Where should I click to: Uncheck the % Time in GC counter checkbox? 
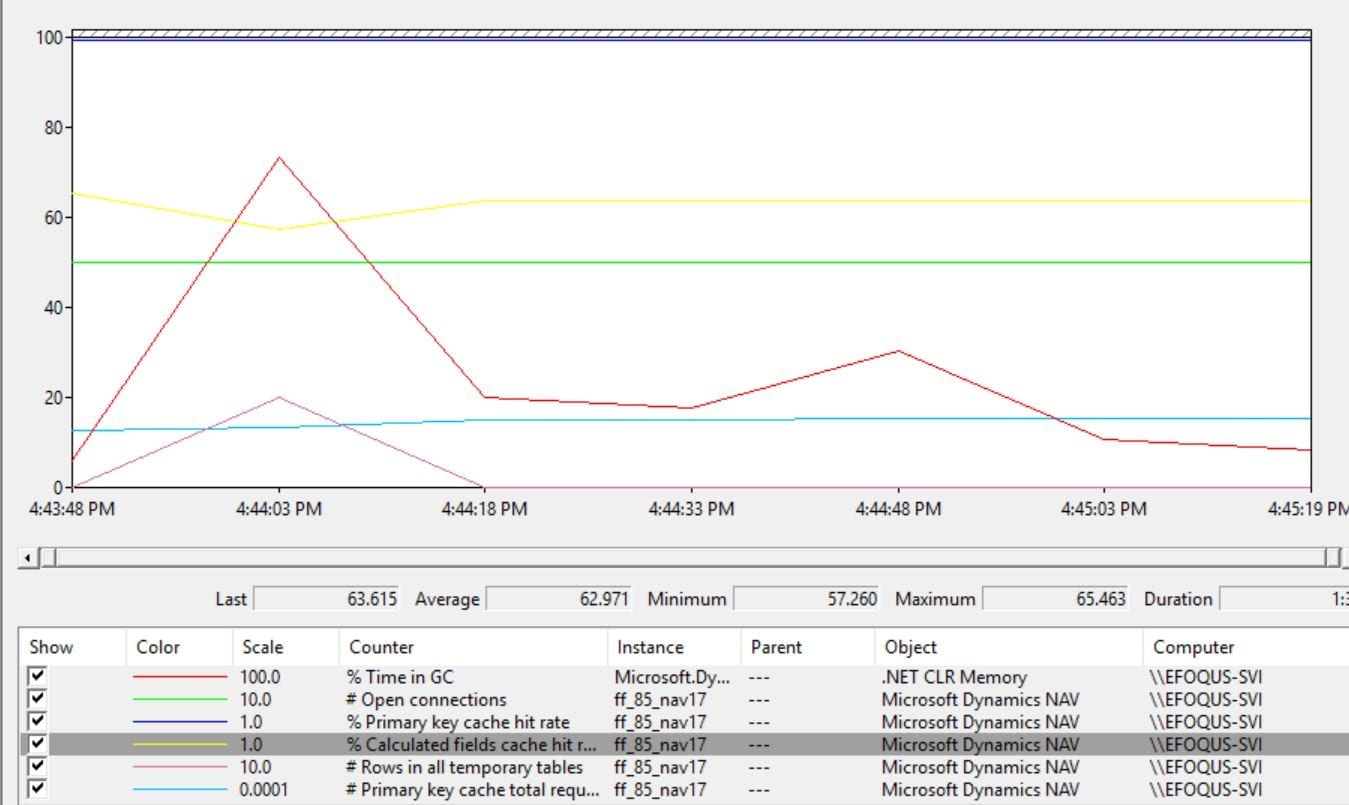(x=38, y=677)
